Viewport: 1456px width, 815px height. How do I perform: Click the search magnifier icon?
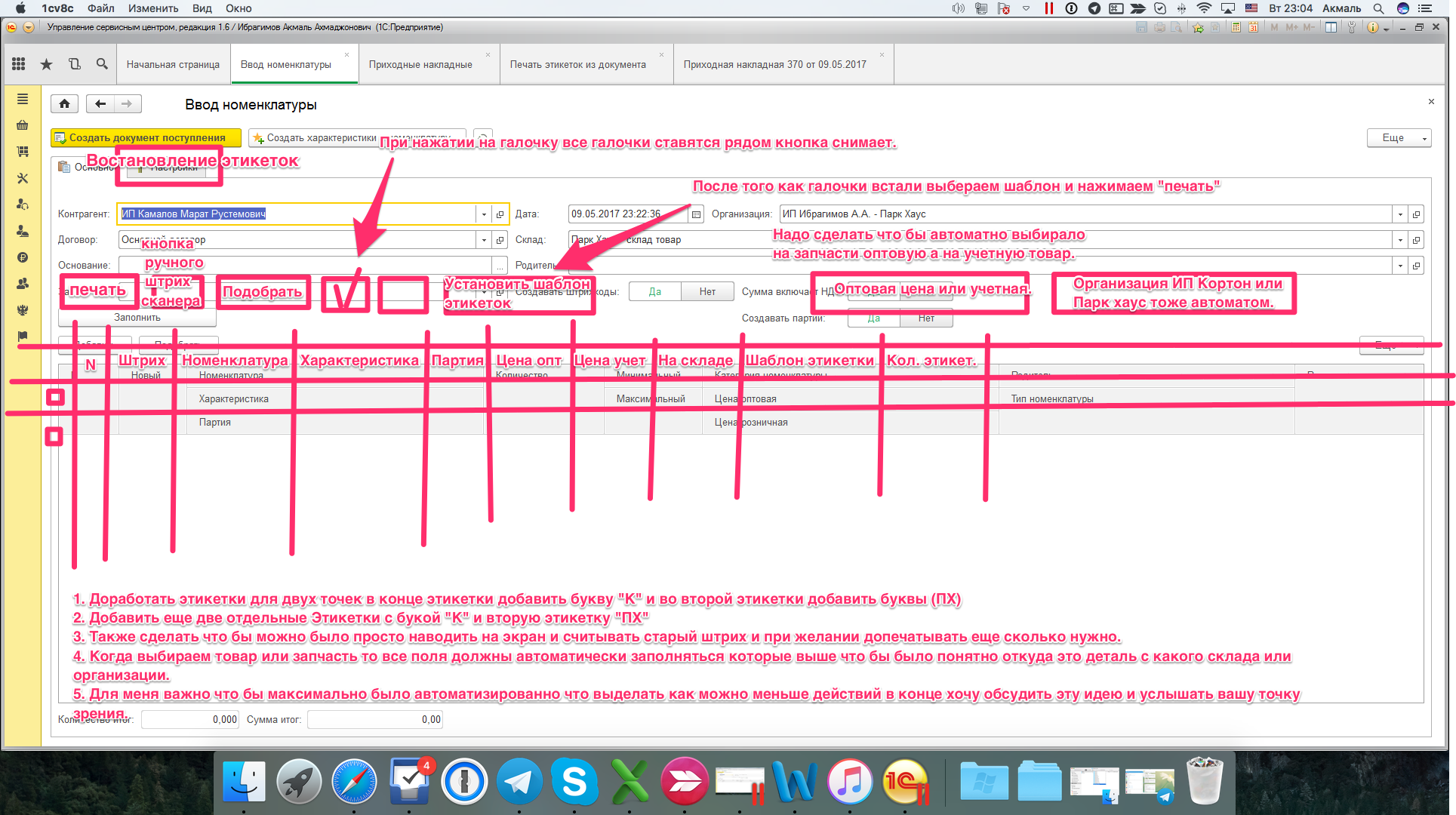coord(102,64)
